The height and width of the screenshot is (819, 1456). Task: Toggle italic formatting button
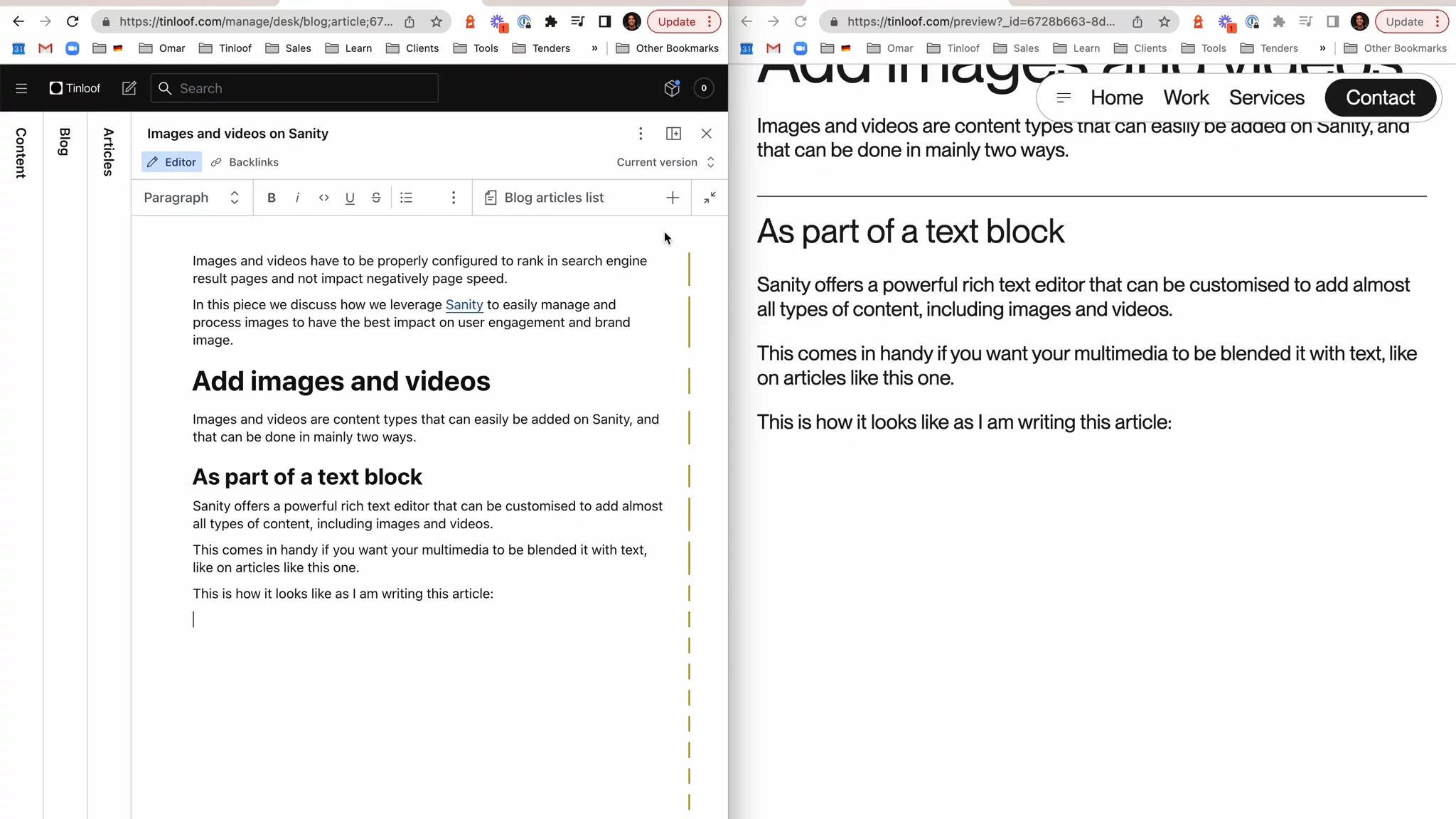pyautogui.click(x=297, y=198)
